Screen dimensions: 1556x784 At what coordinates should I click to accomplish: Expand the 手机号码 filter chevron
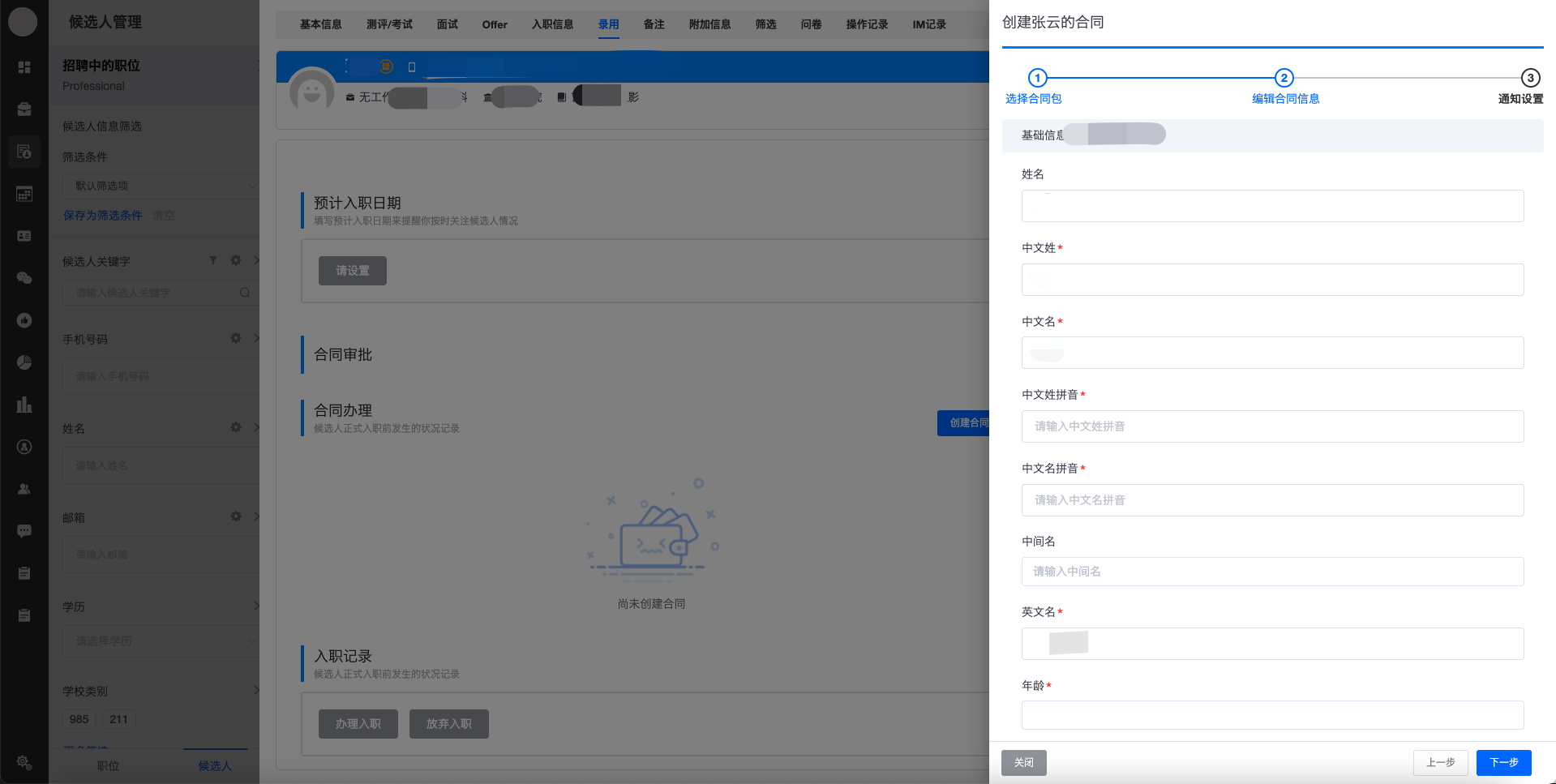[x=256, y=338]
